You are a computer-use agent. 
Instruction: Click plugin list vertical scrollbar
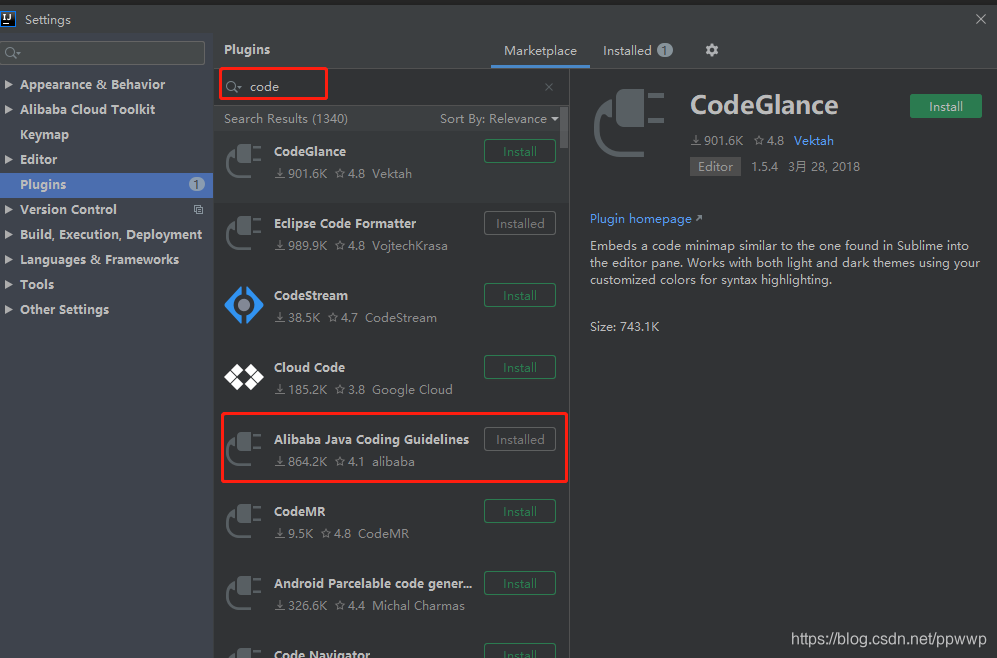coord(565,128)
